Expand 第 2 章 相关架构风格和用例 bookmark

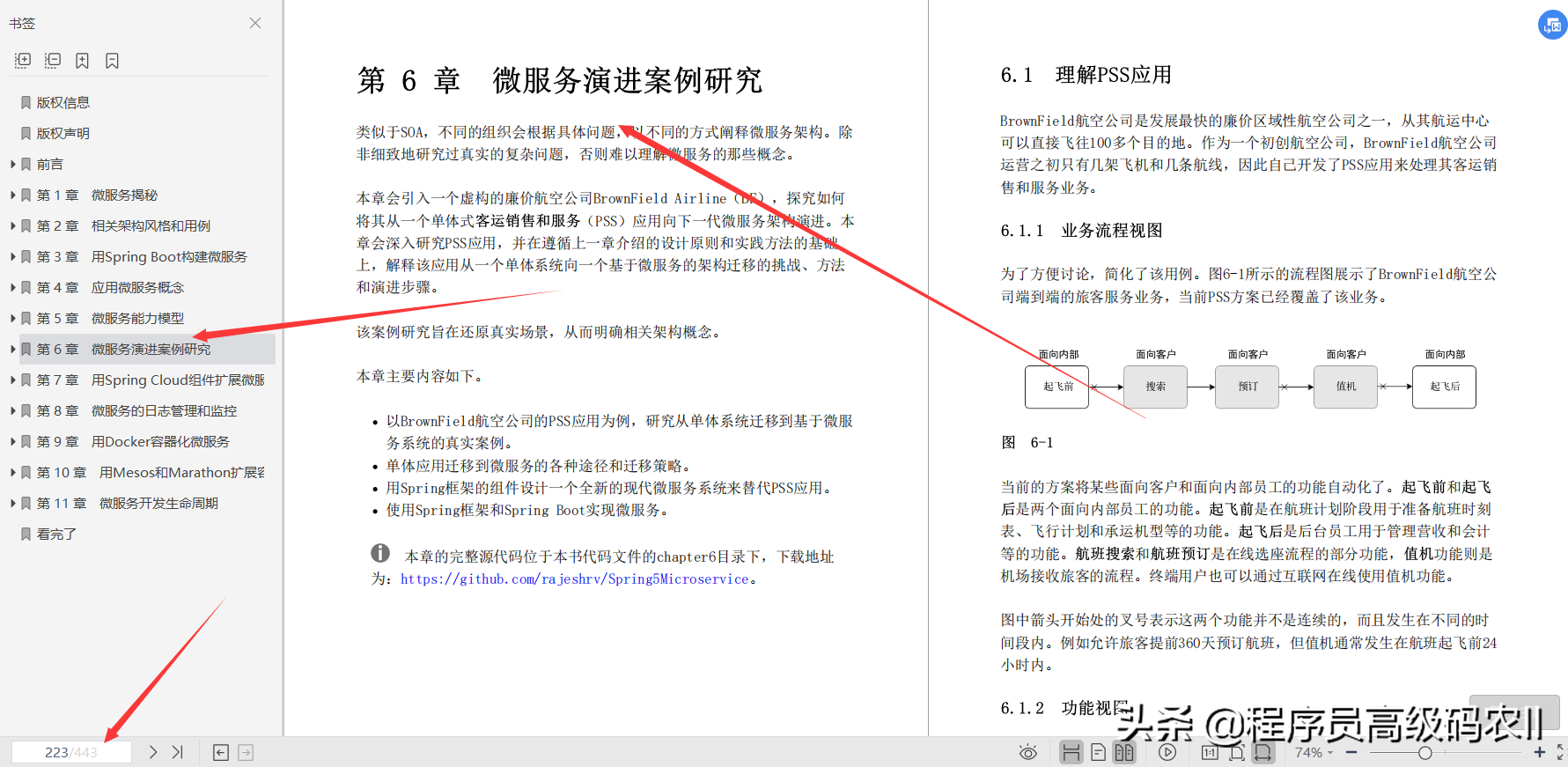13,225
